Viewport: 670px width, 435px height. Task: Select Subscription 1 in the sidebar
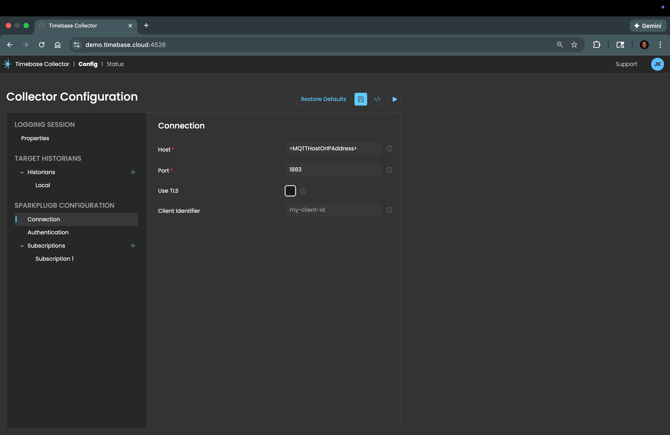(54, 259)
